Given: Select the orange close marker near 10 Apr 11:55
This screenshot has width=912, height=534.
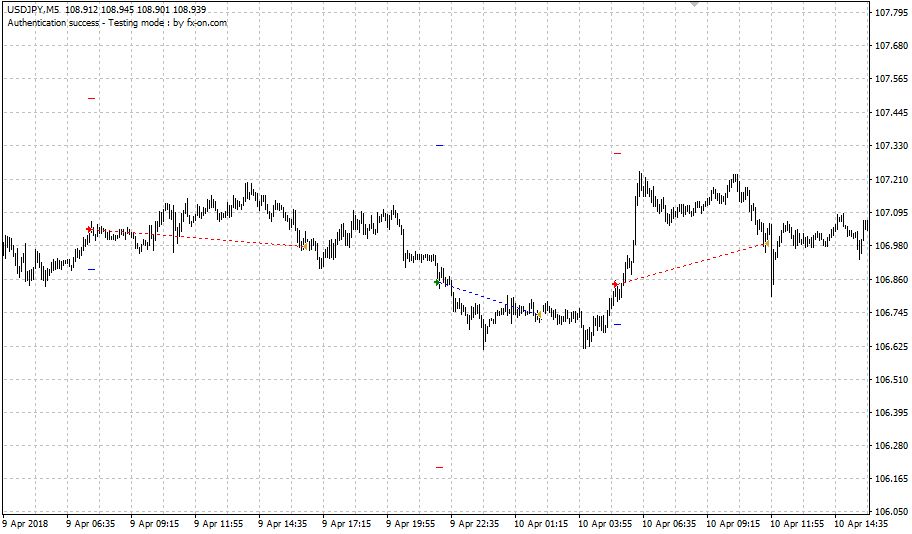Looking at the screenshot, I should coord(767,243).
